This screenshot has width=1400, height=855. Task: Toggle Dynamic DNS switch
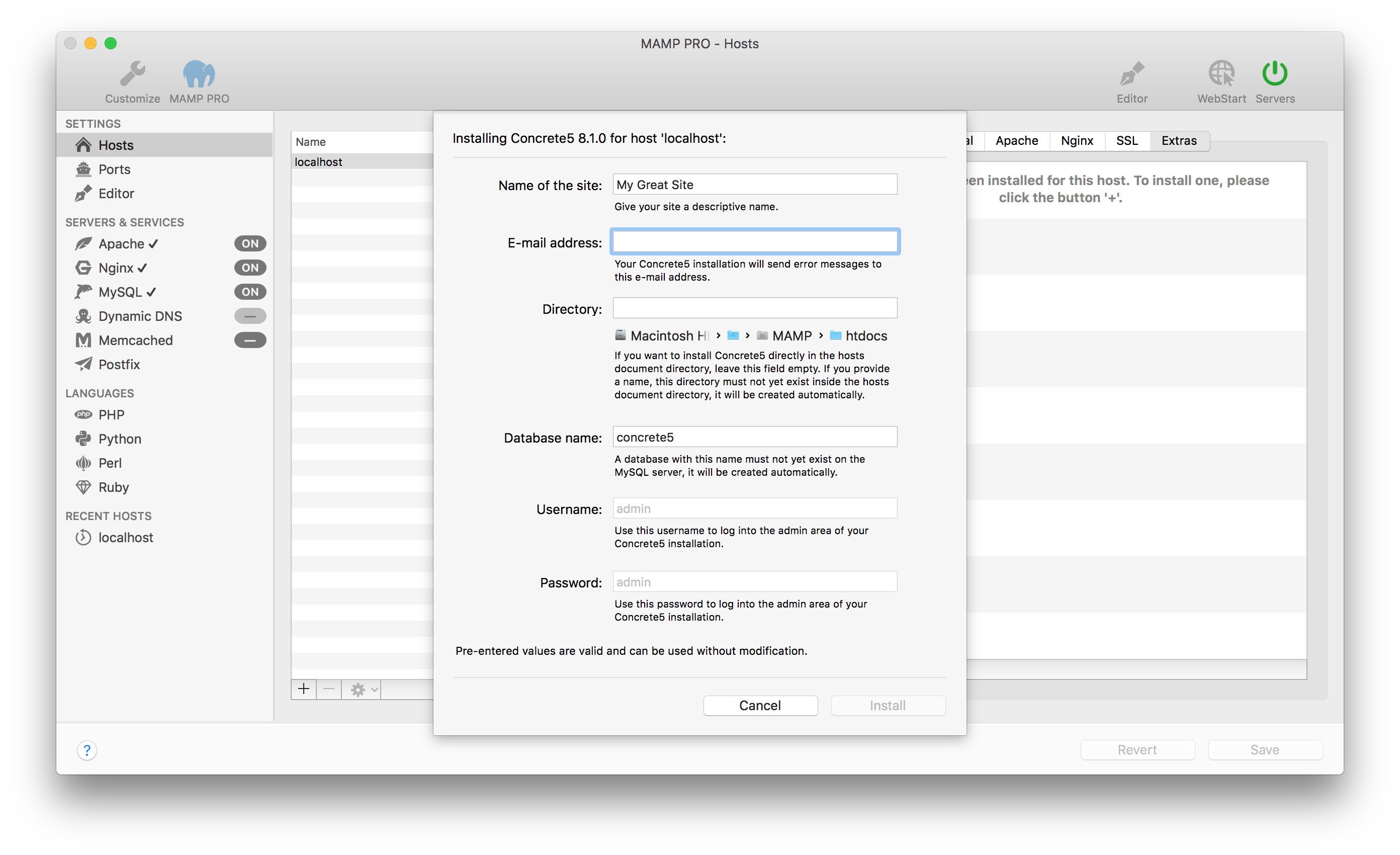pos(250,316)
